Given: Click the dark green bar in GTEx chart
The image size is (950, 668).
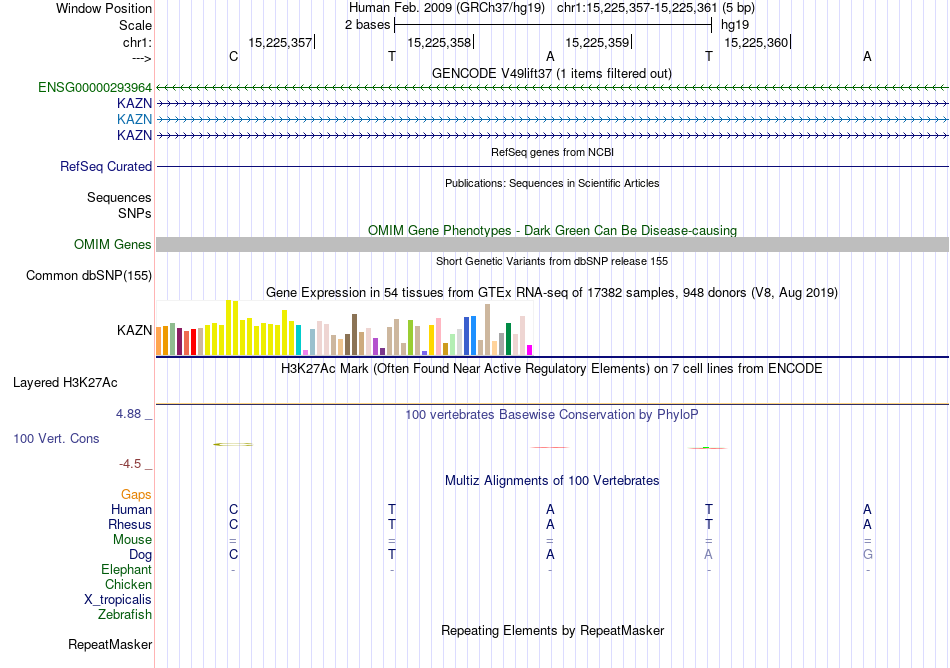Looking at the screenshot, I should point(508,339).
